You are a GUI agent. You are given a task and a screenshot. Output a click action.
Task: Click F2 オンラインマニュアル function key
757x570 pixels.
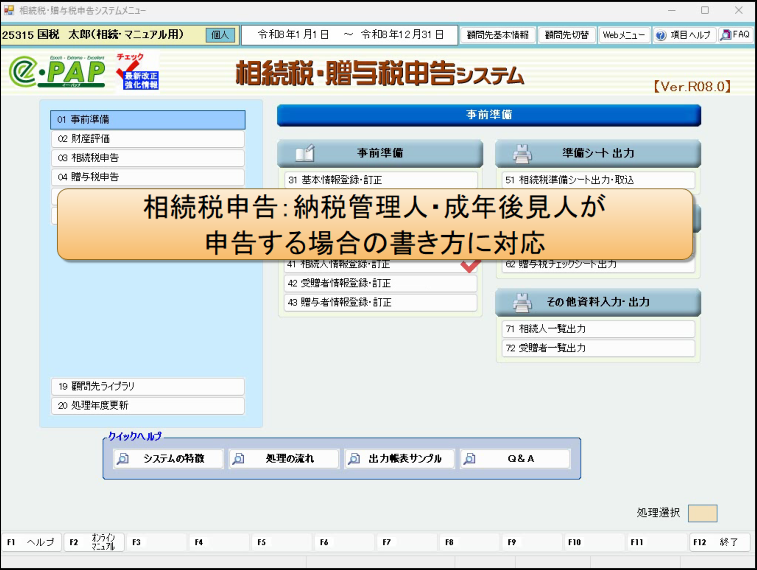(x=94, y=542)
